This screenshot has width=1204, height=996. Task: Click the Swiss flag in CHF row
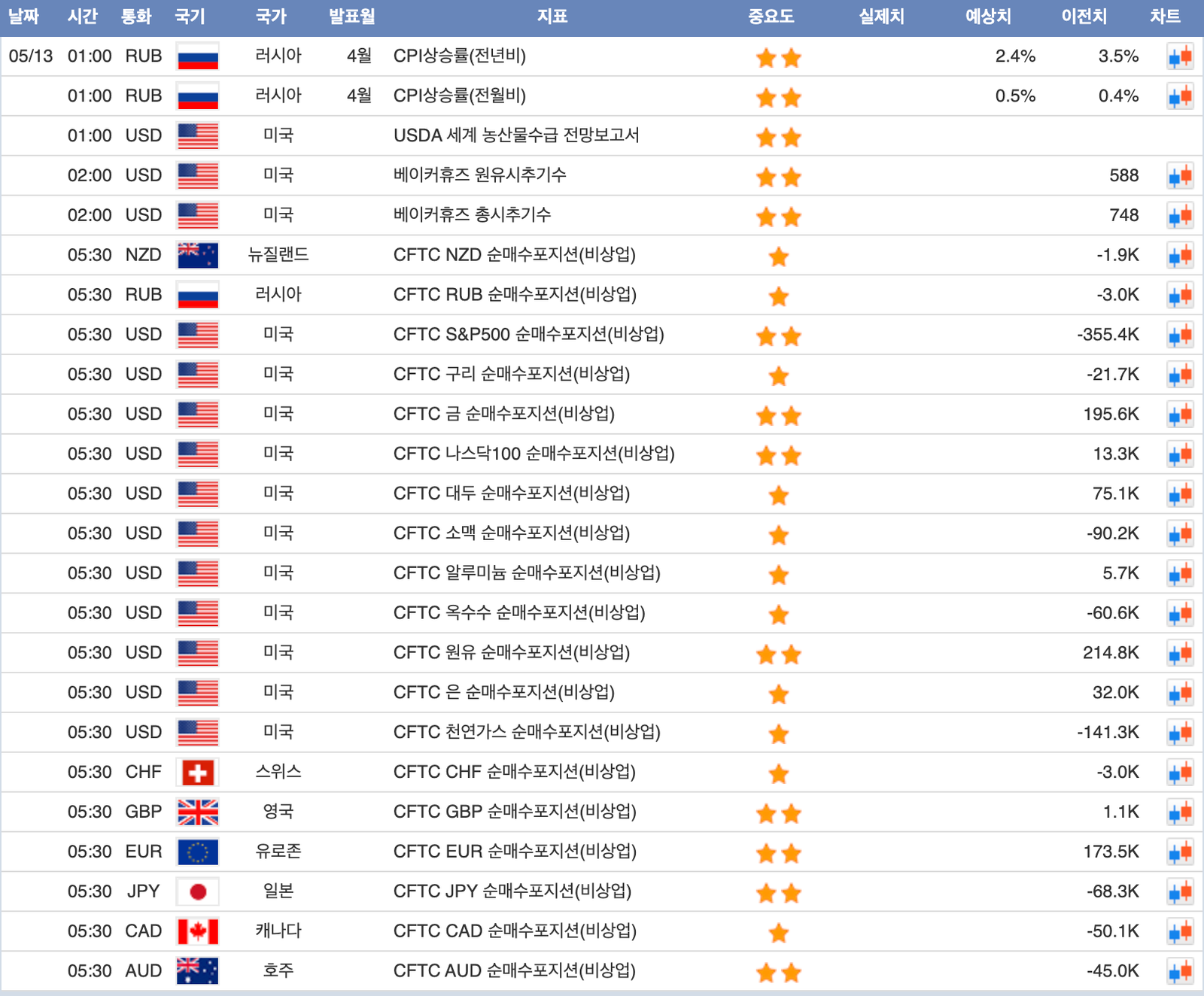(197, 773)
